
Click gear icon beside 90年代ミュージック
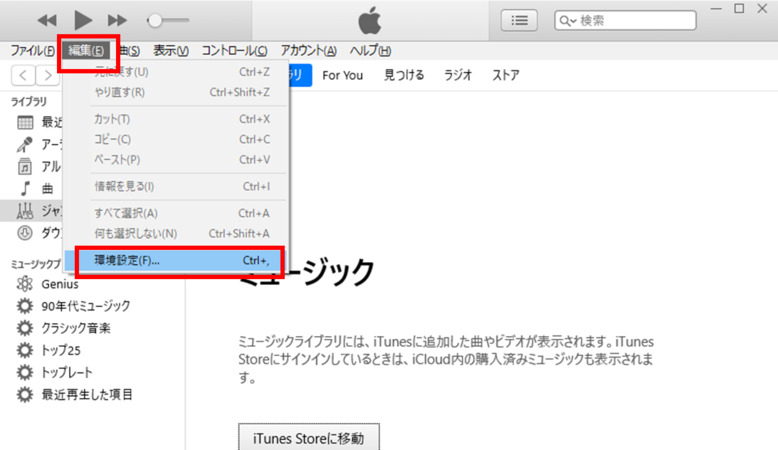24,306
